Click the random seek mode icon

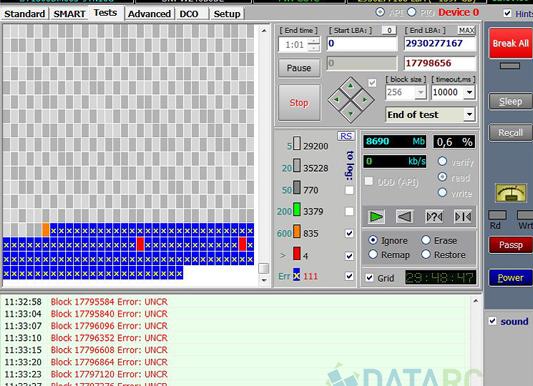pos(434,216)
